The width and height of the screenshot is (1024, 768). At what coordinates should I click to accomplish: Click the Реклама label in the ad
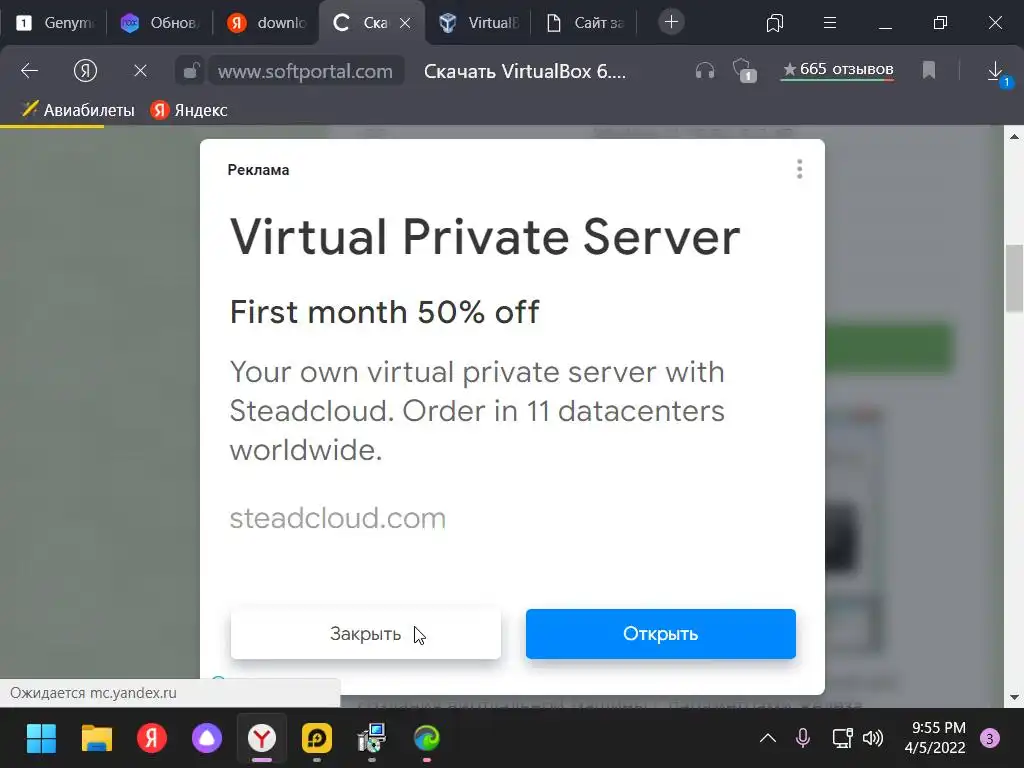[x=258, y=170]
